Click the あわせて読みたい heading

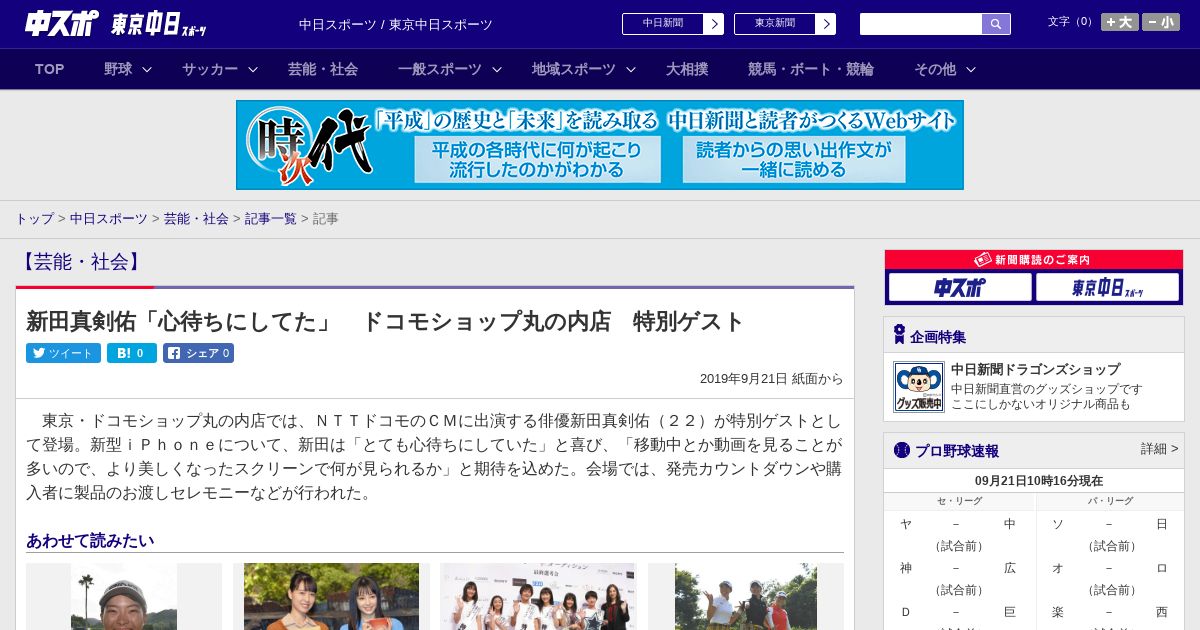[x=90, y=541]
